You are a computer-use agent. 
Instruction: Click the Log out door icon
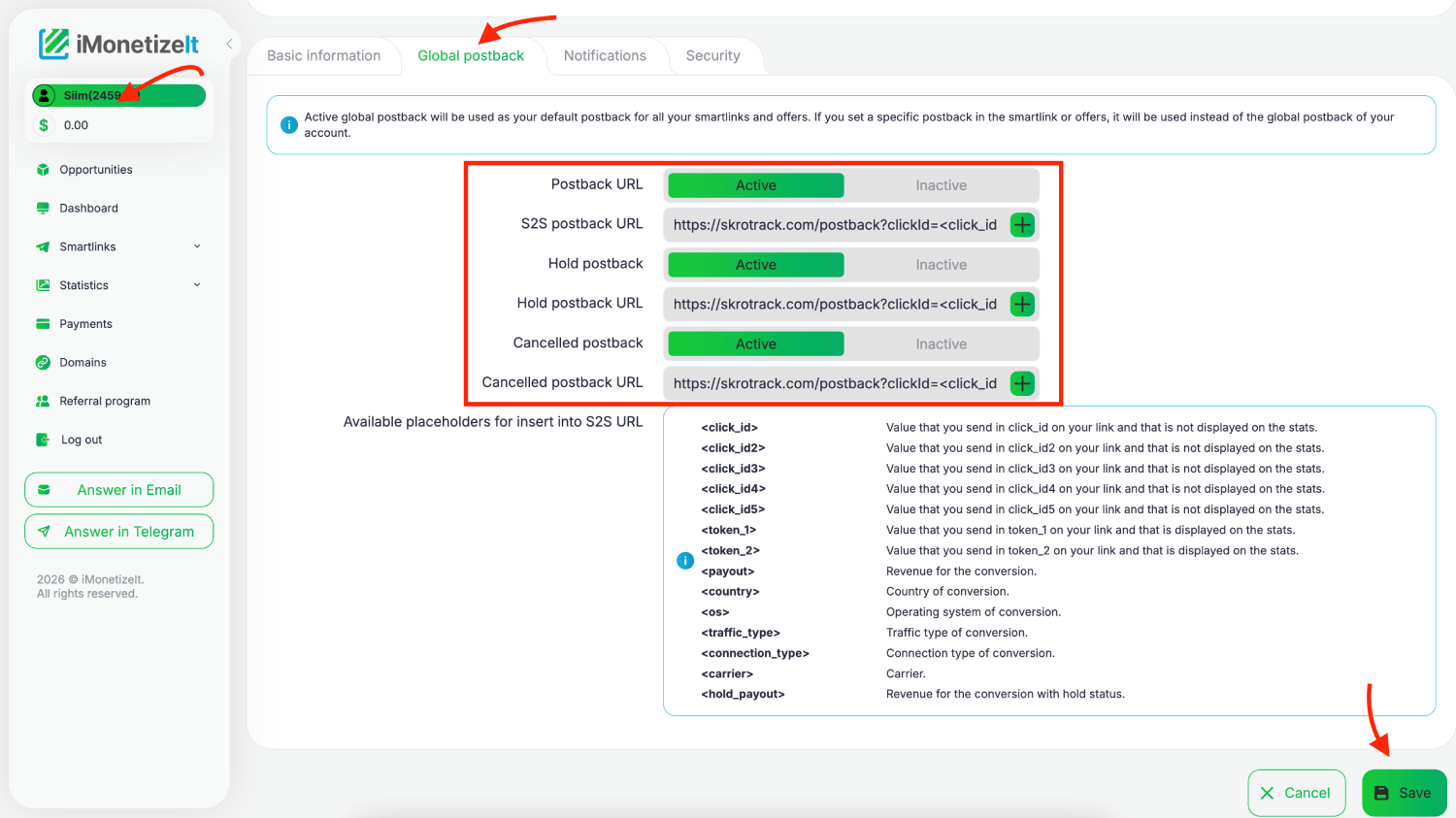pos(43,440)
